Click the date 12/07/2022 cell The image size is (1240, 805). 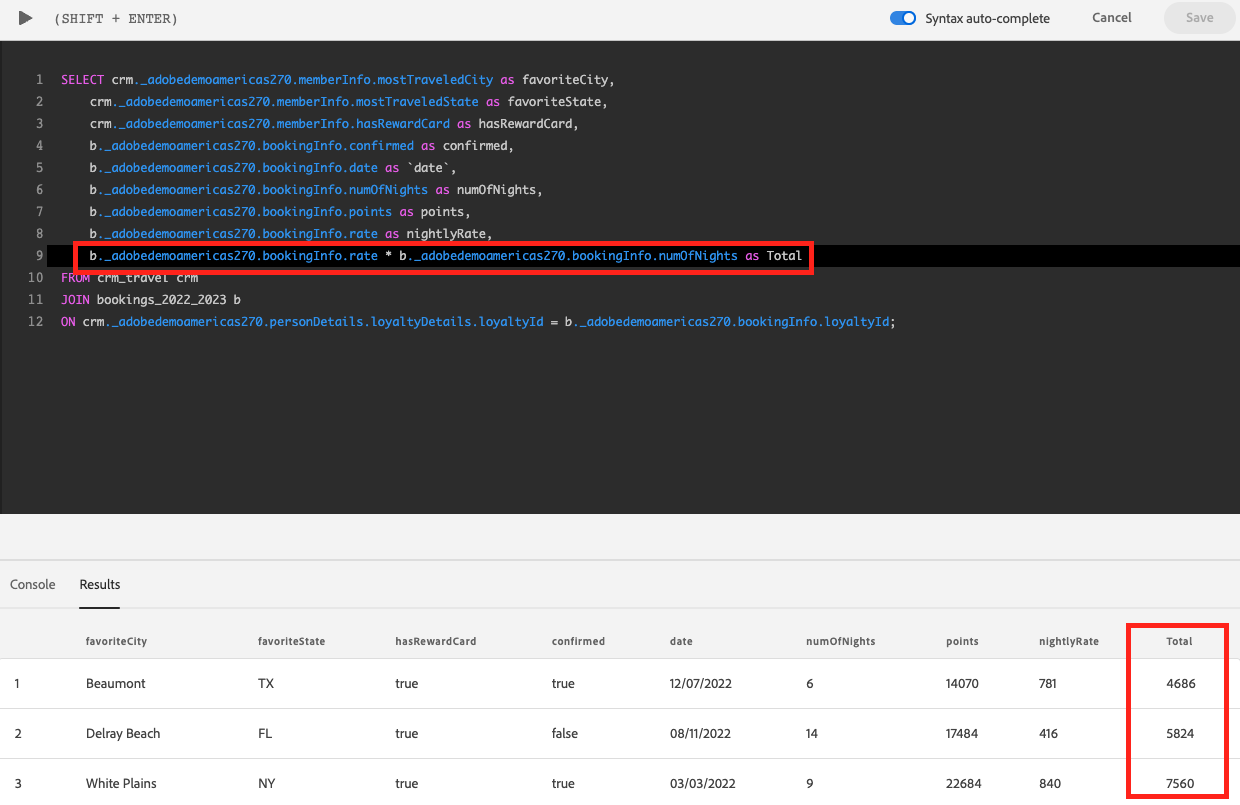(x=701, y=684)
